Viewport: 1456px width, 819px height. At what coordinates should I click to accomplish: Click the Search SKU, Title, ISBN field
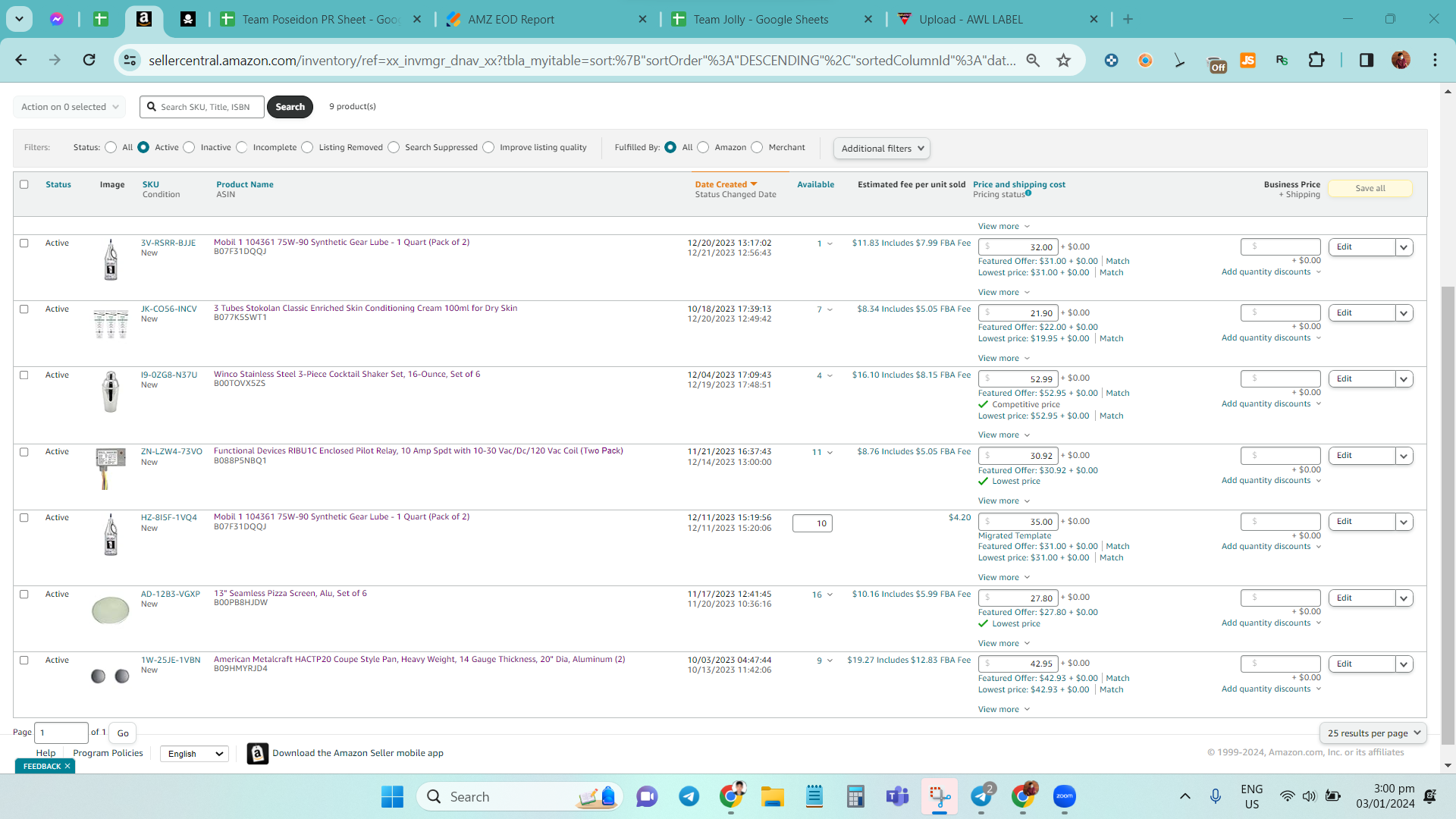(x=202, y=107)
